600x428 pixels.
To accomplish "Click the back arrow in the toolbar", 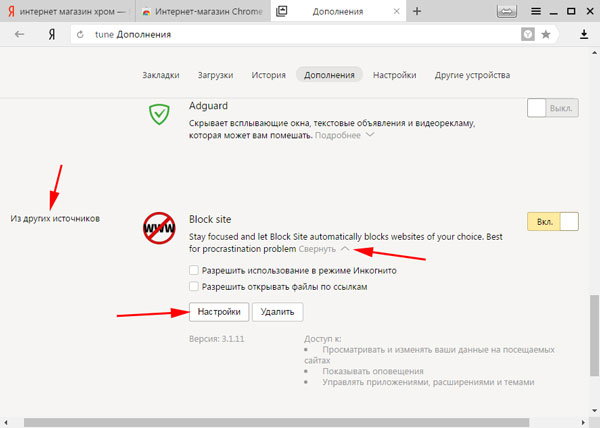I will point(18,34).
